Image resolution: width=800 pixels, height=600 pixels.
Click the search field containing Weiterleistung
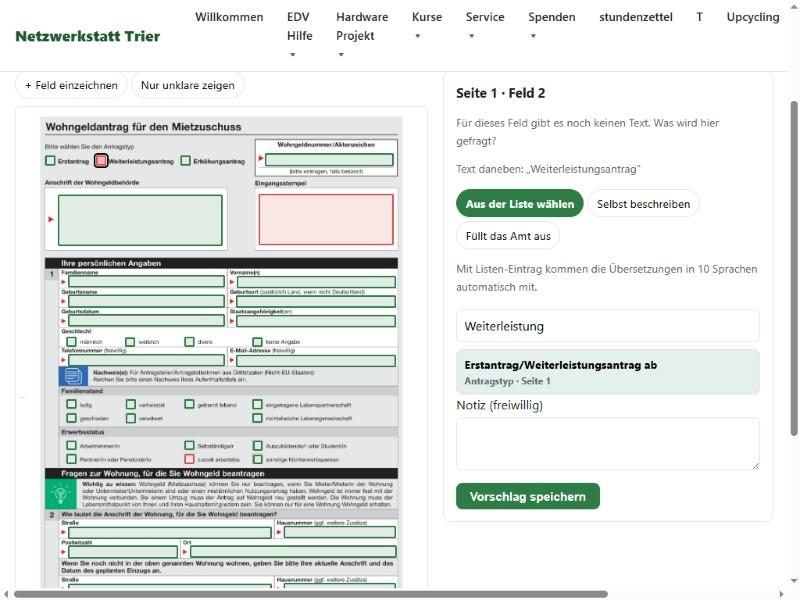(608, 327)
